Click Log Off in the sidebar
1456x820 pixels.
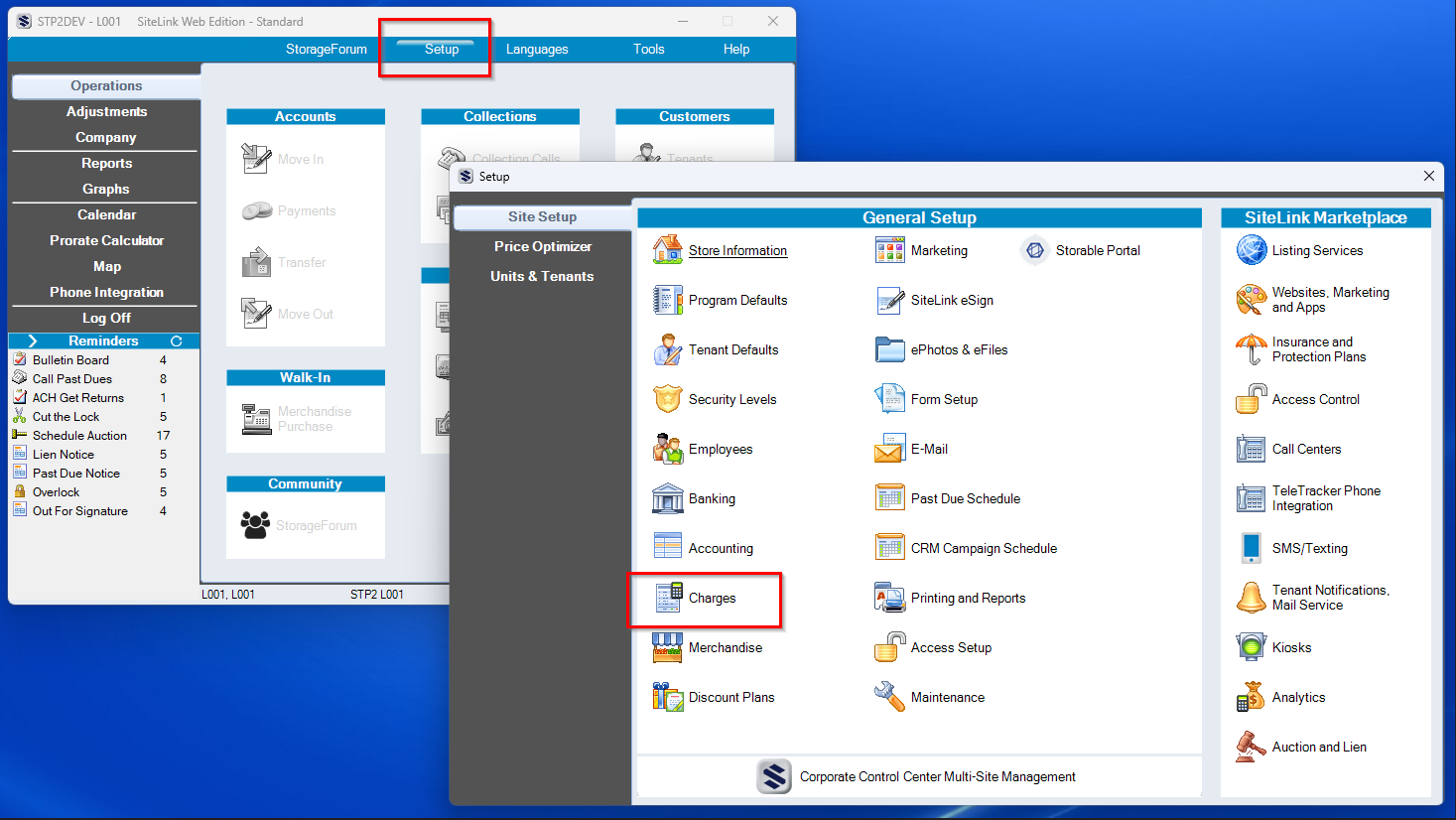(106, 318)
